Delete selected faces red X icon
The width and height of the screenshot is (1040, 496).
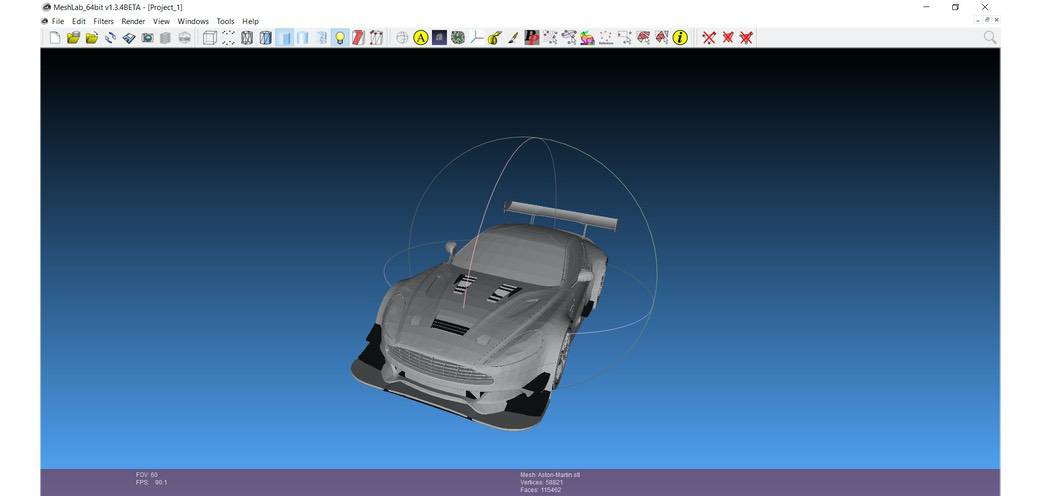pyautogui.click(x=728, y=38)
